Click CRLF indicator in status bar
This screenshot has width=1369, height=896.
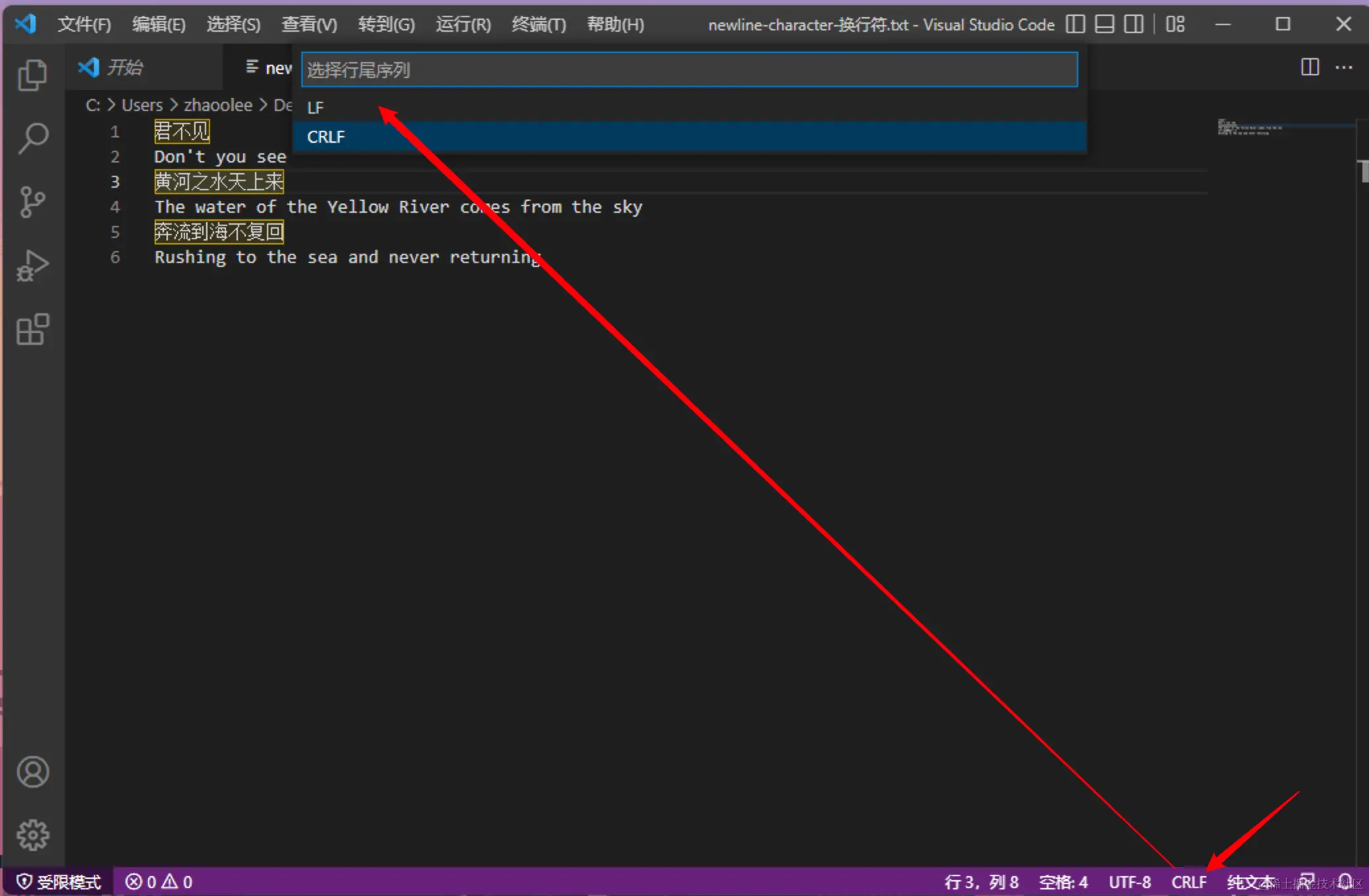pyautogui.click(x=1189, y=882)
